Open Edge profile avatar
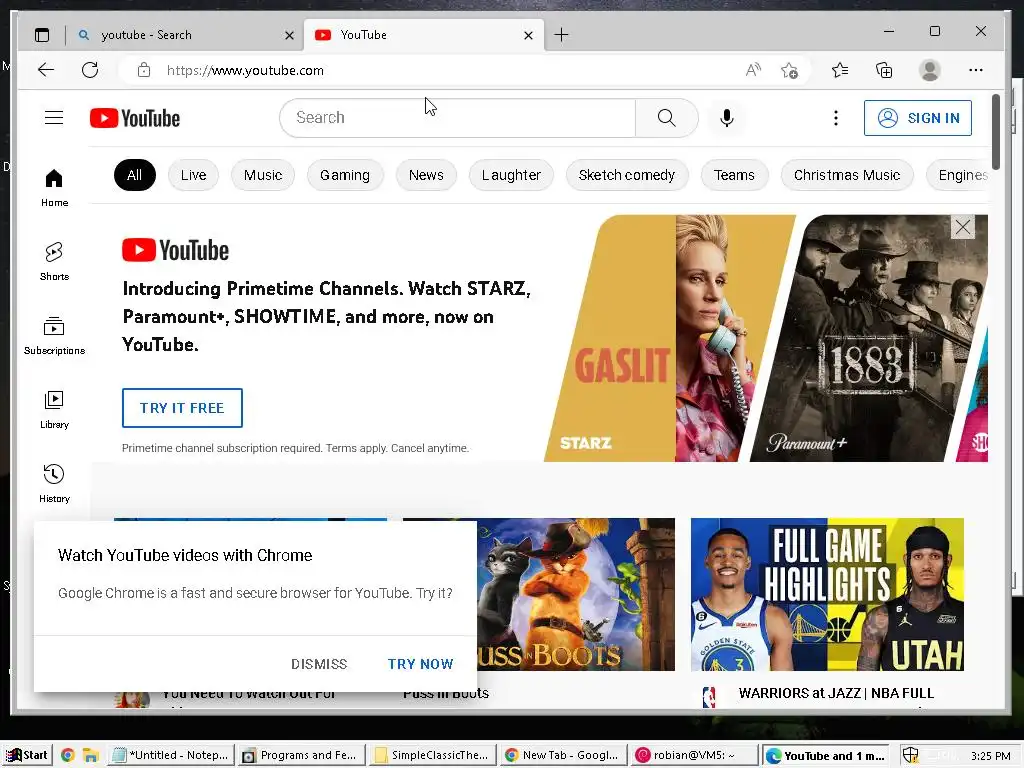The width and height of the screenshot is (1024, 768). click(929, 70)
